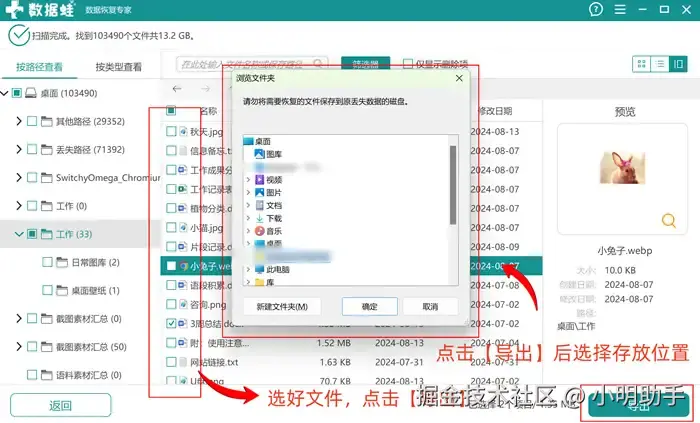Click the folder icon of 丢失路径 (71392)
Screen dimensions: 700x423
(x=46, y=149)
